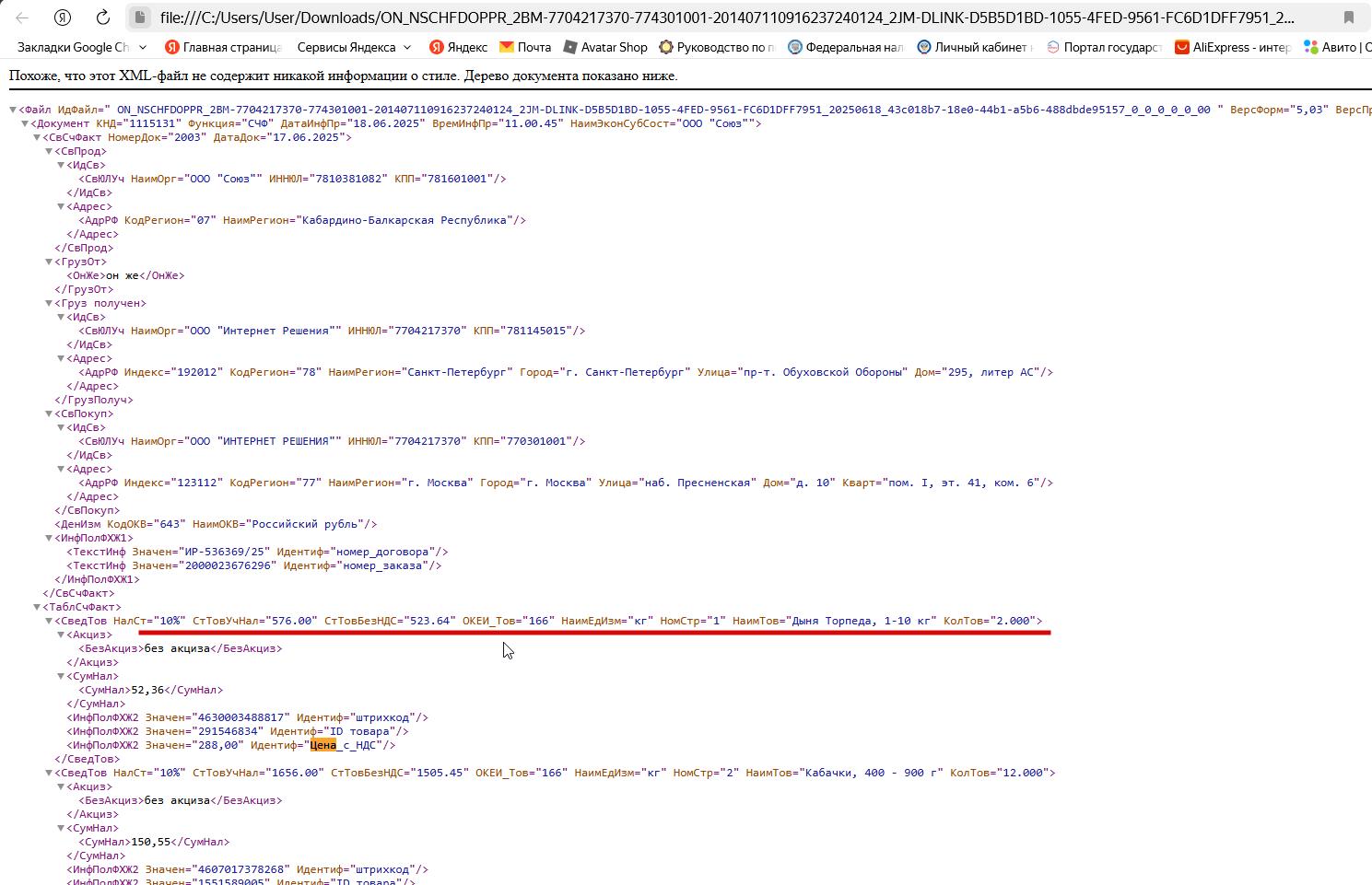Collapse the СвПокуп node
Screen dimensions: 1372x885
(x=49, y=413)
